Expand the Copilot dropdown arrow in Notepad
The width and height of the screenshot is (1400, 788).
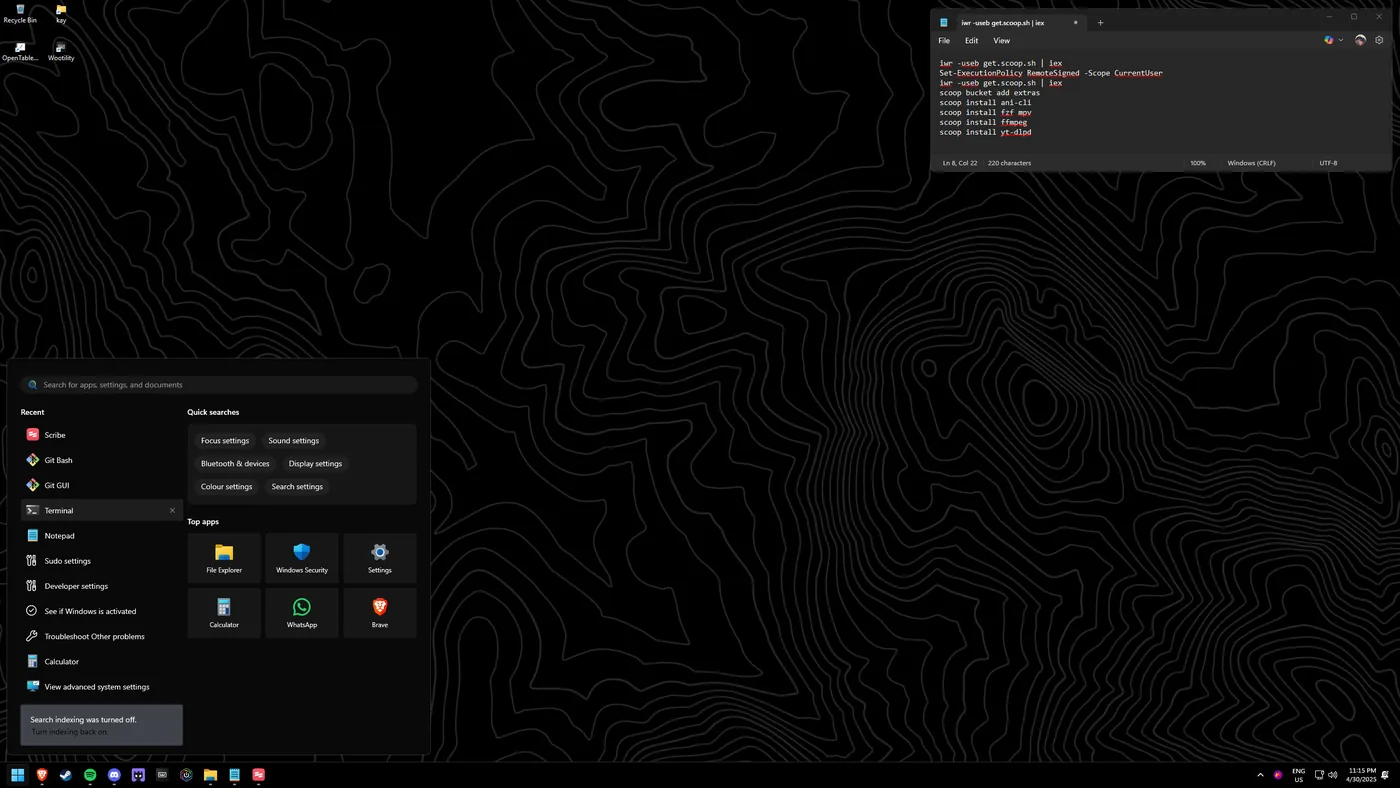[x=1341, y=41]
